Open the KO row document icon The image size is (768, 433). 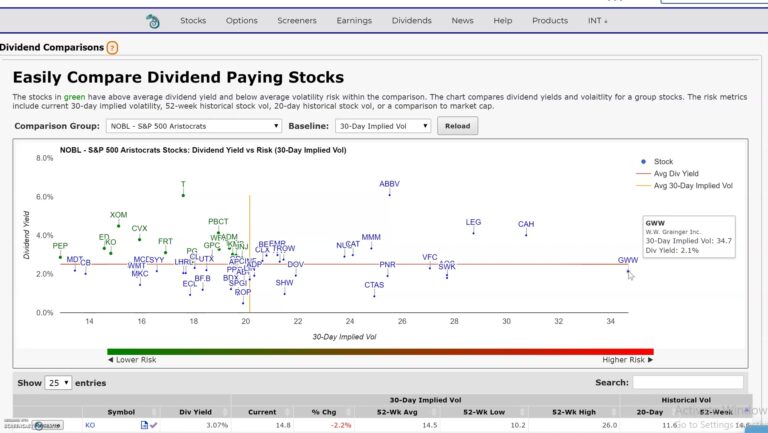pyautogui.click(x=144, y=425)
